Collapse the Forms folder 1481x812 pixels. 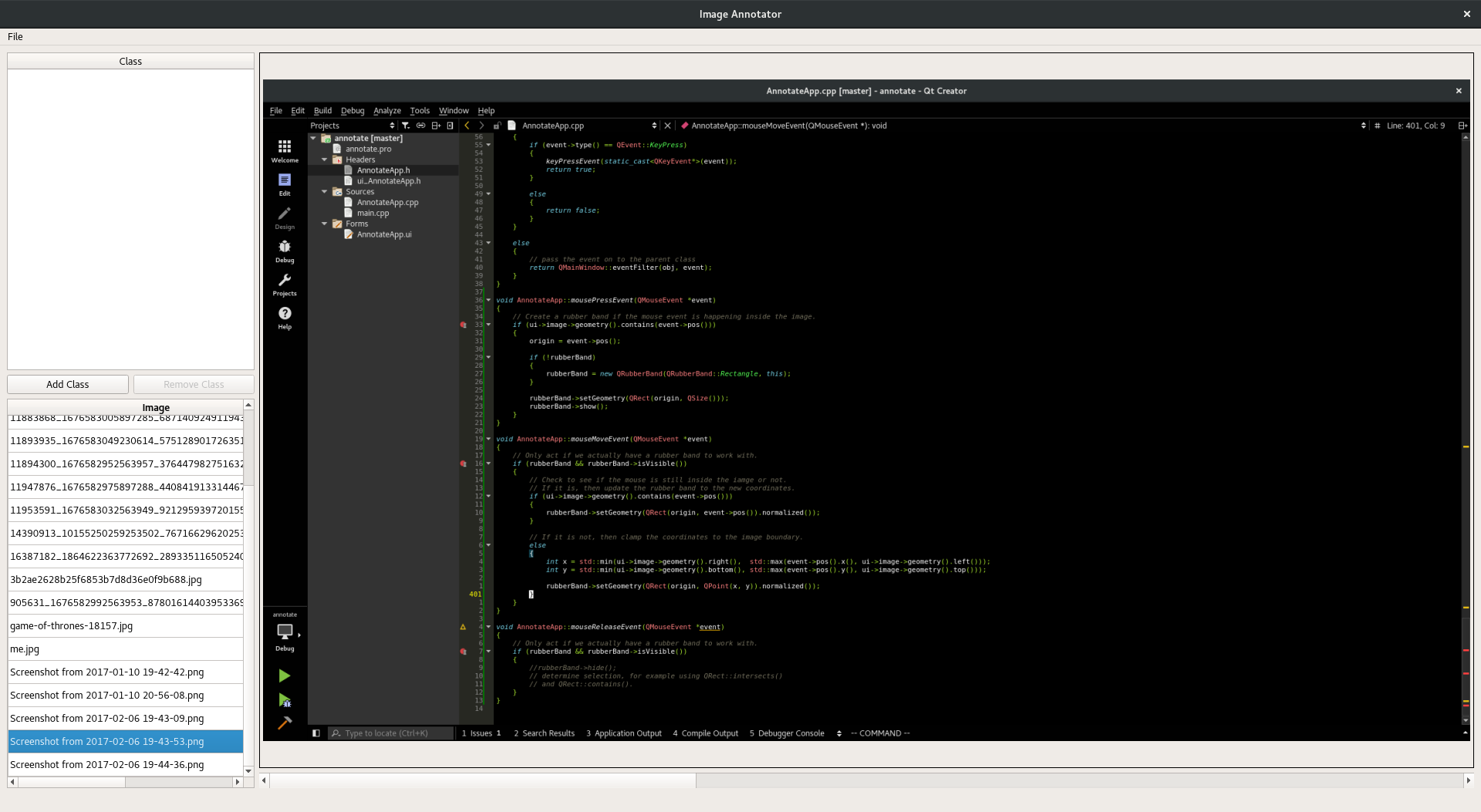point(325,224)
